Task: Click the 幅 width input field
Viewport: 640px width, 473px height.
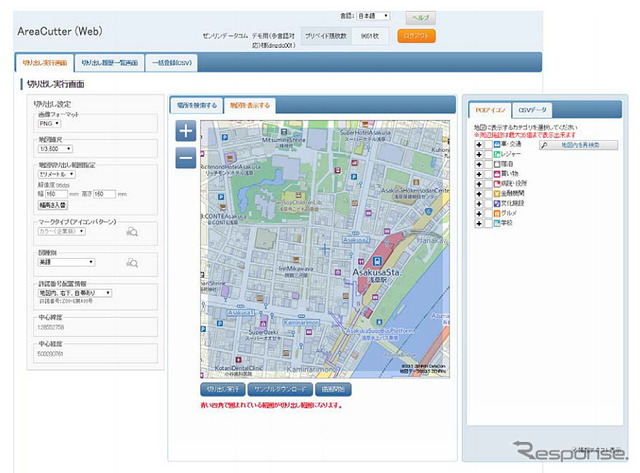Action: [x=56, y=194]
